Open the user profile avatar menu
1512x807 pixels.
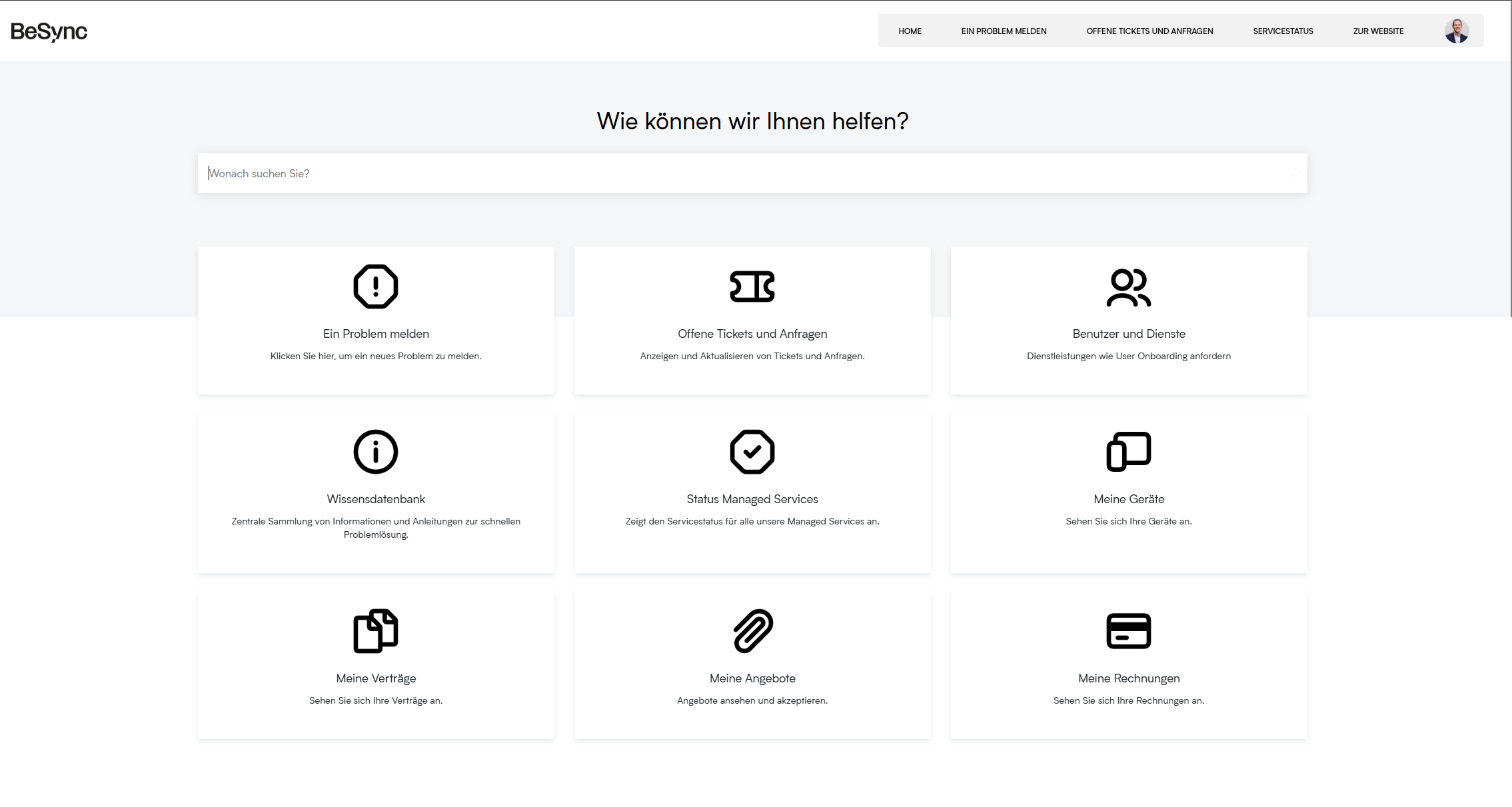tap(1456, 31)
